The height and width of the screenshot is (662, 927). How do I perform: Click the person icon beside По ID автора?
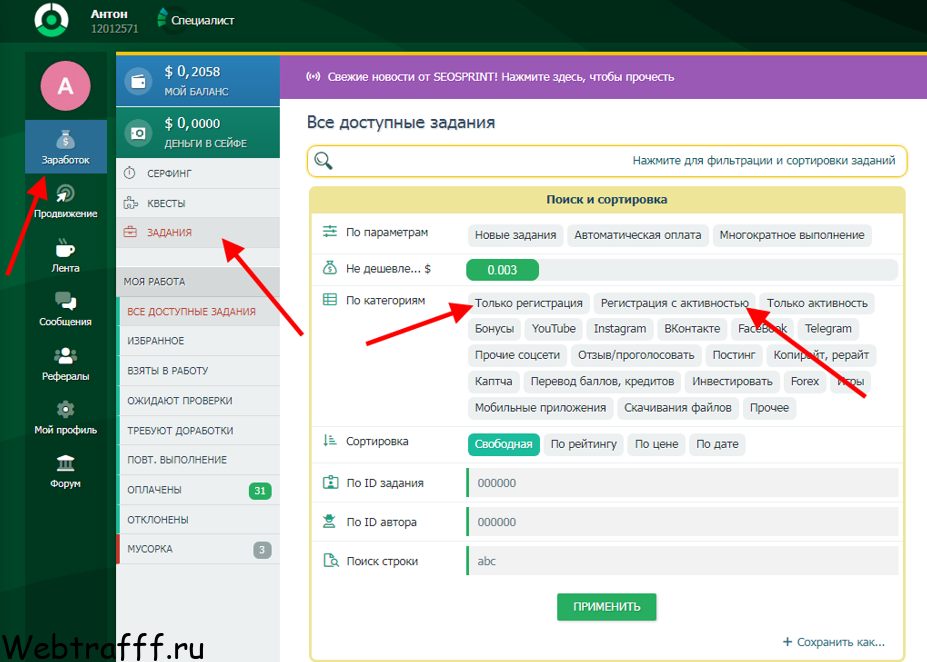[329, 521]
